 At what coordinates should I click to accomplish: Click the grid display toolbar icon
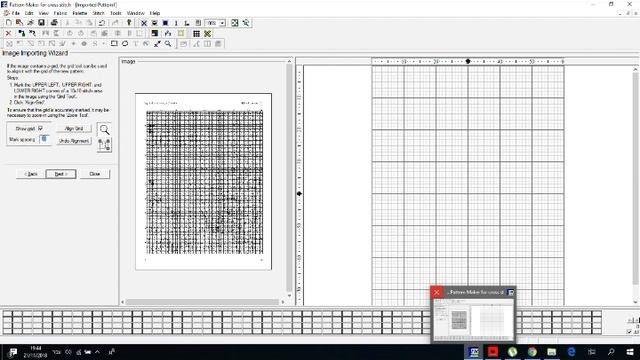pos(196,33)
